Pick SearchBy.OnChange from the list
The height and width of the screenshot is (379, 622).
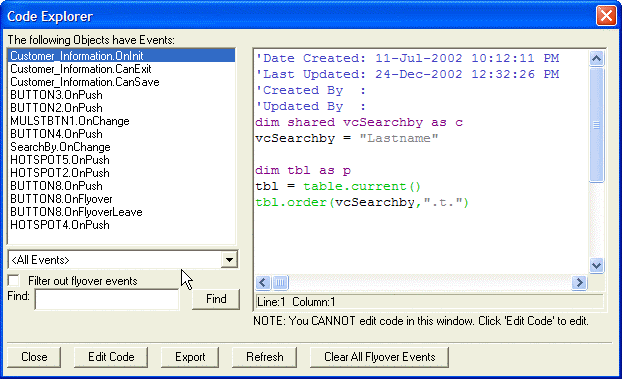(121, 147)
